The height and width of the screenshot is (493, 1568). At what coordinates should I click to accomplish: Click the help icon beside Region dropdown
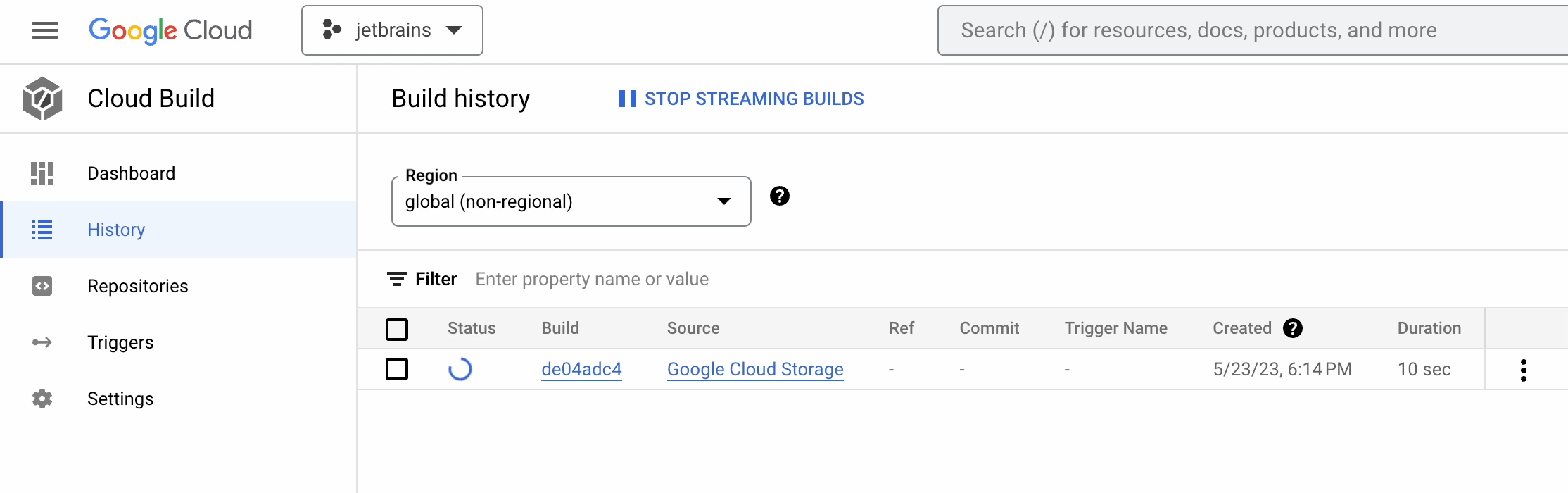pos(779,196)
